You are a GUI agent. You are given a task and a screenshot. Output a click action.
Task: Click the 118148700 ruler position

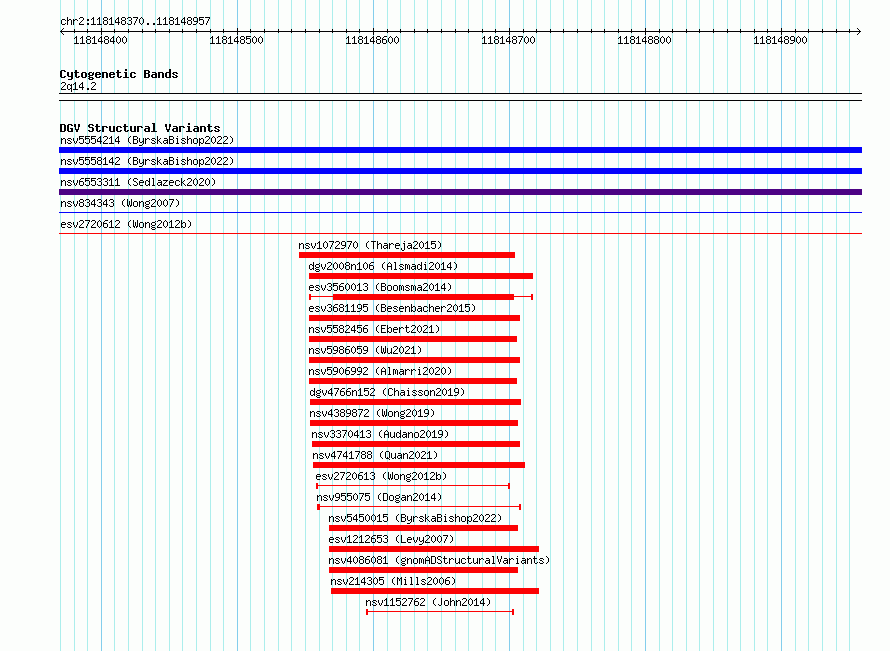tap(508, 40)
